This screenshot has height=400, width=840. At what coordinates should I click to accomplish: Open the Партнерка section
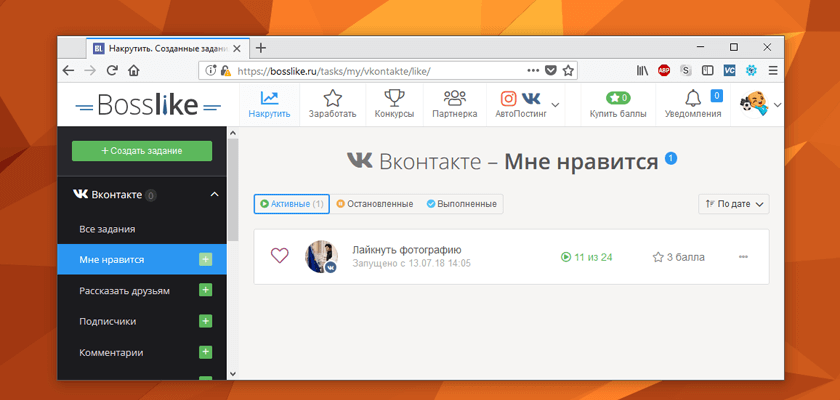(x=455, y=104)
